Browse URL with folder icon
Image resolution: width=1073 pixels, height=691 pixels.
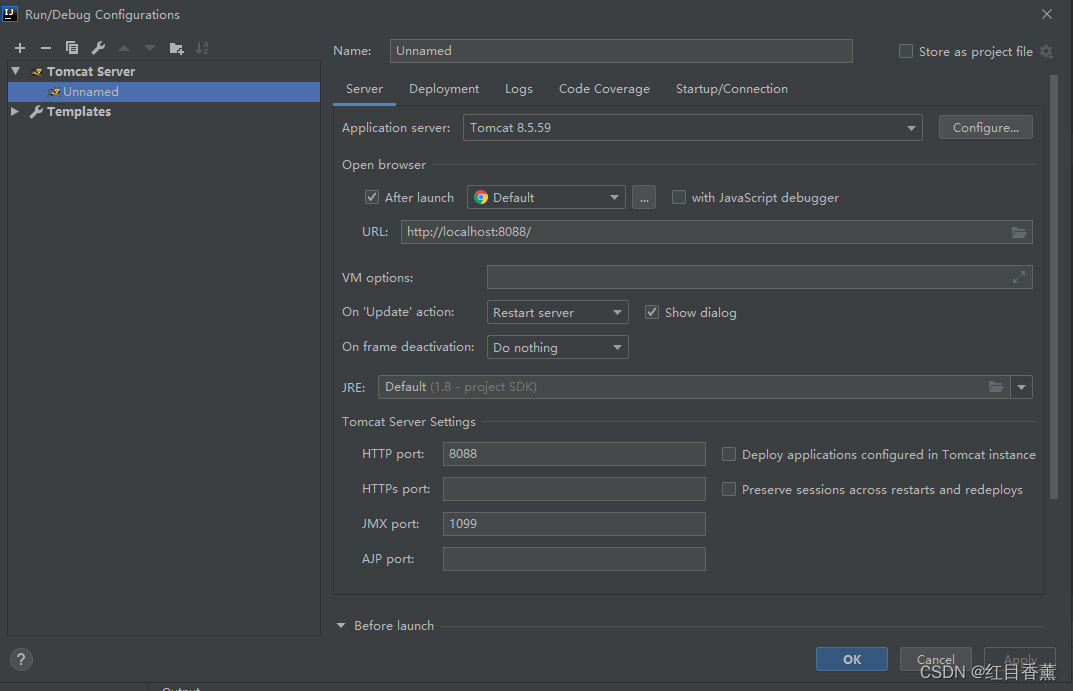tap(1019, 232)
